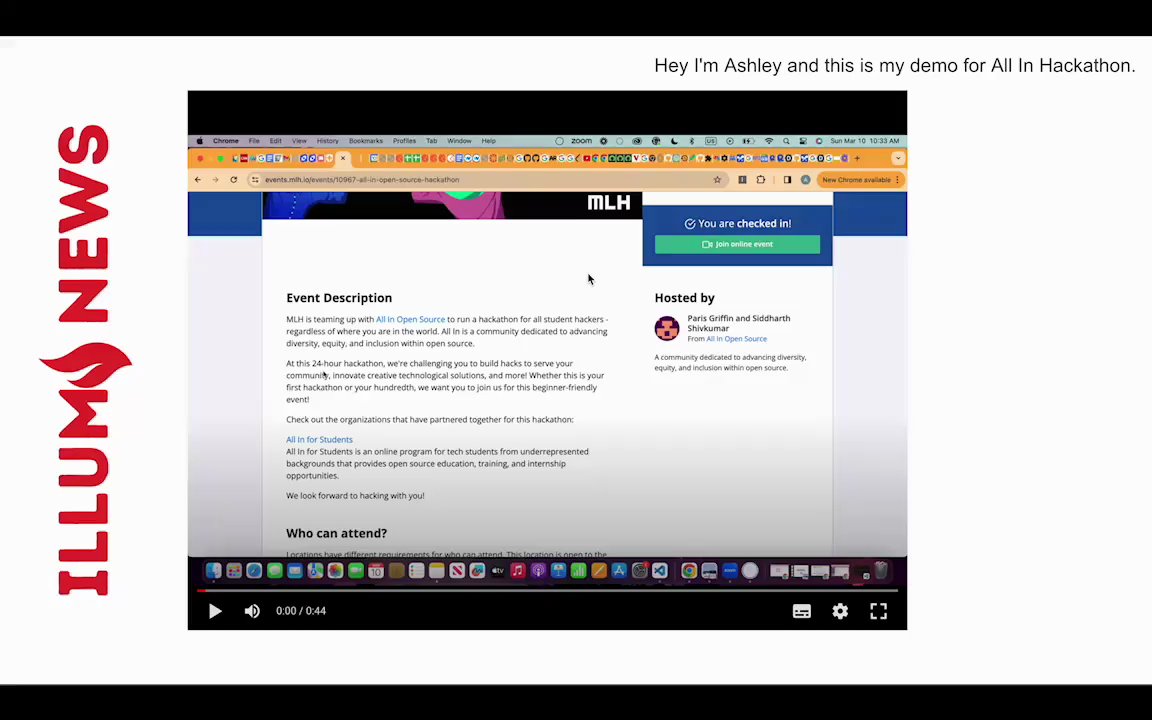
Task: Bookmark this page with star icon
Action: 717,180
